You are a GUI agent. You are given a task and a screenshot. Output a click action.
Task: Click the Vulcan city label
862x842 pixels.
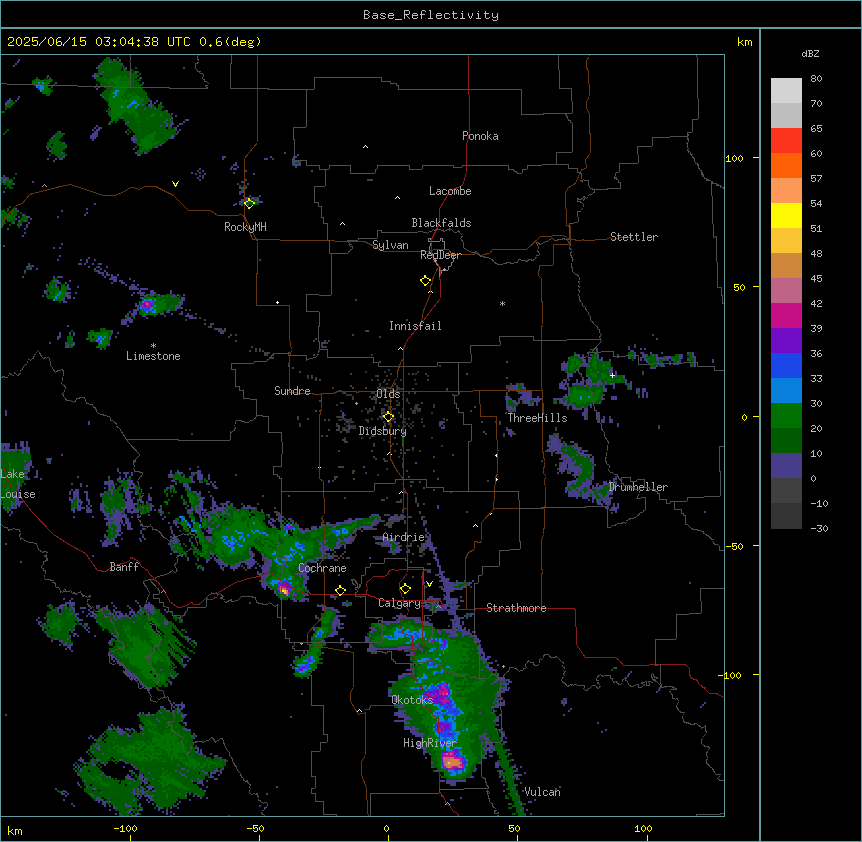coord(542,792)
